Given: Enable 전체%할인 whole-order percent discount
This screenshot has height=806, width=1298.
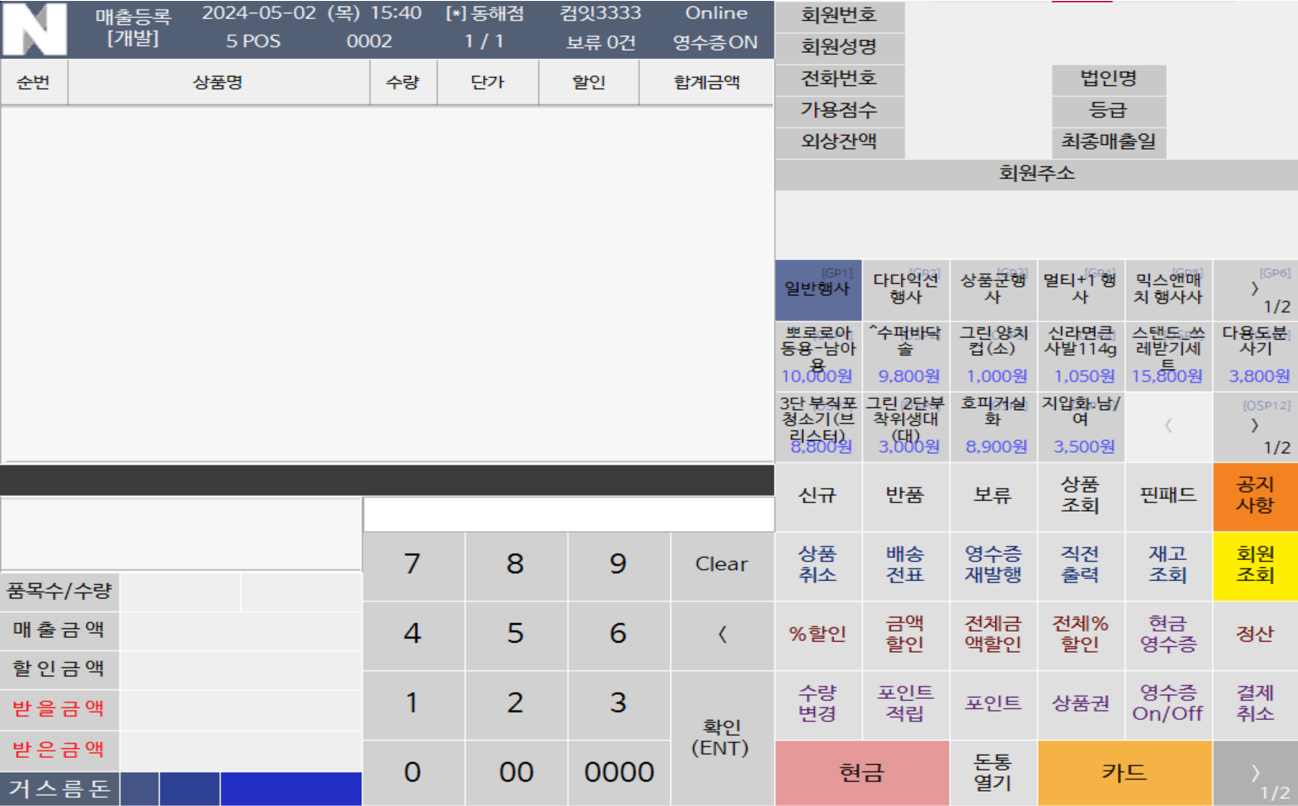Looking at the screenshot, I should (x=1081, y=635).
